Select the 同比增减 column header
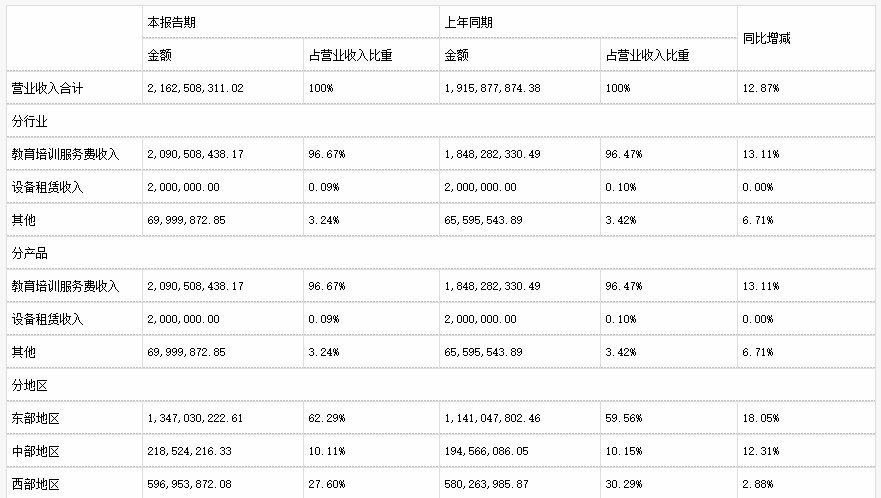 (x=766, y=38)
